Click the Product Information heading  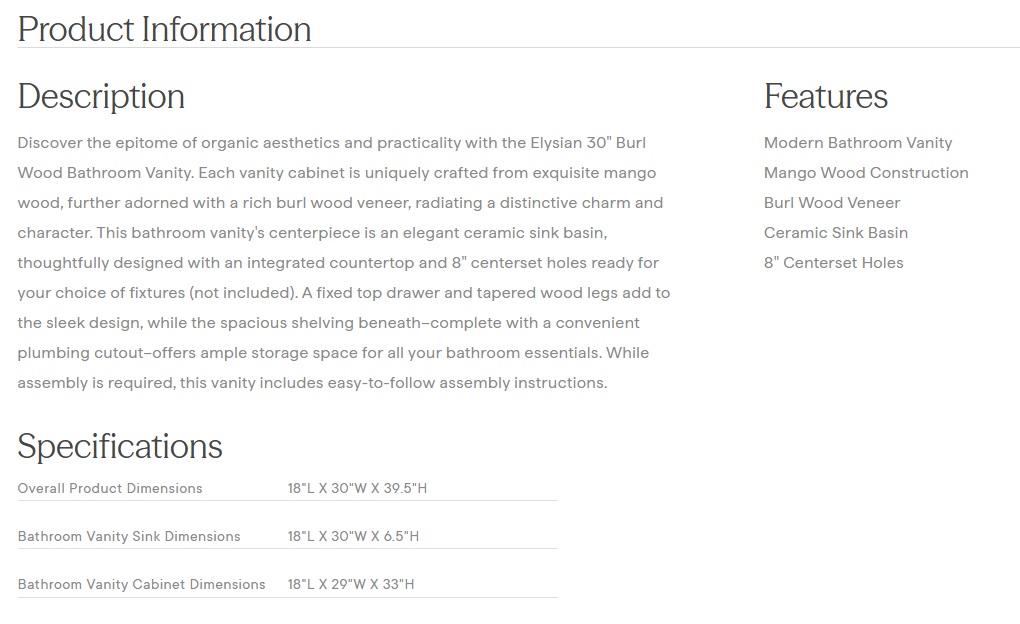[x=164, y=29]
